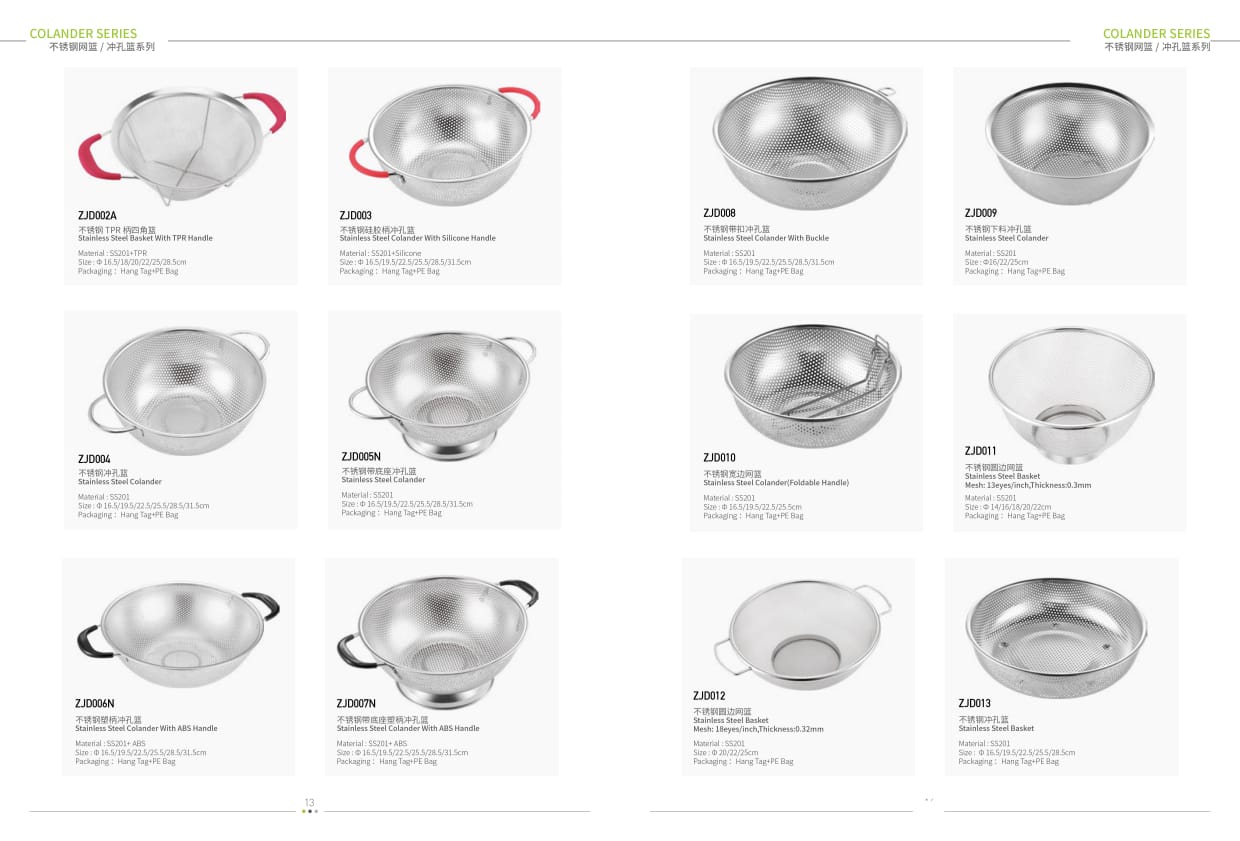
Task: Click the ZJD010 product code text
Action: tap(719, 458)
